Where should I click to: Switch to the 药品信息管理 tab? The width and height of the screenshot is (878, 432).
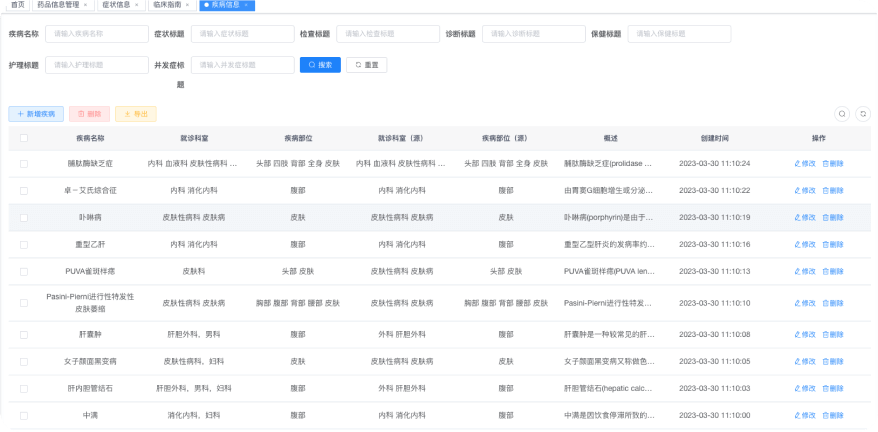62,5
